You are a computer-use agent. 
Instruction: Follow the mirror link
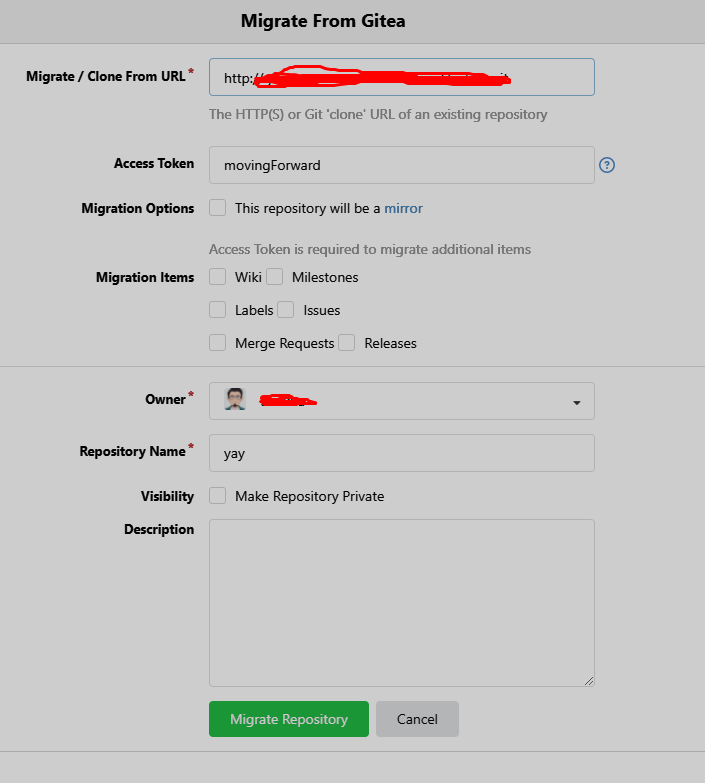(x=403, y=208)
